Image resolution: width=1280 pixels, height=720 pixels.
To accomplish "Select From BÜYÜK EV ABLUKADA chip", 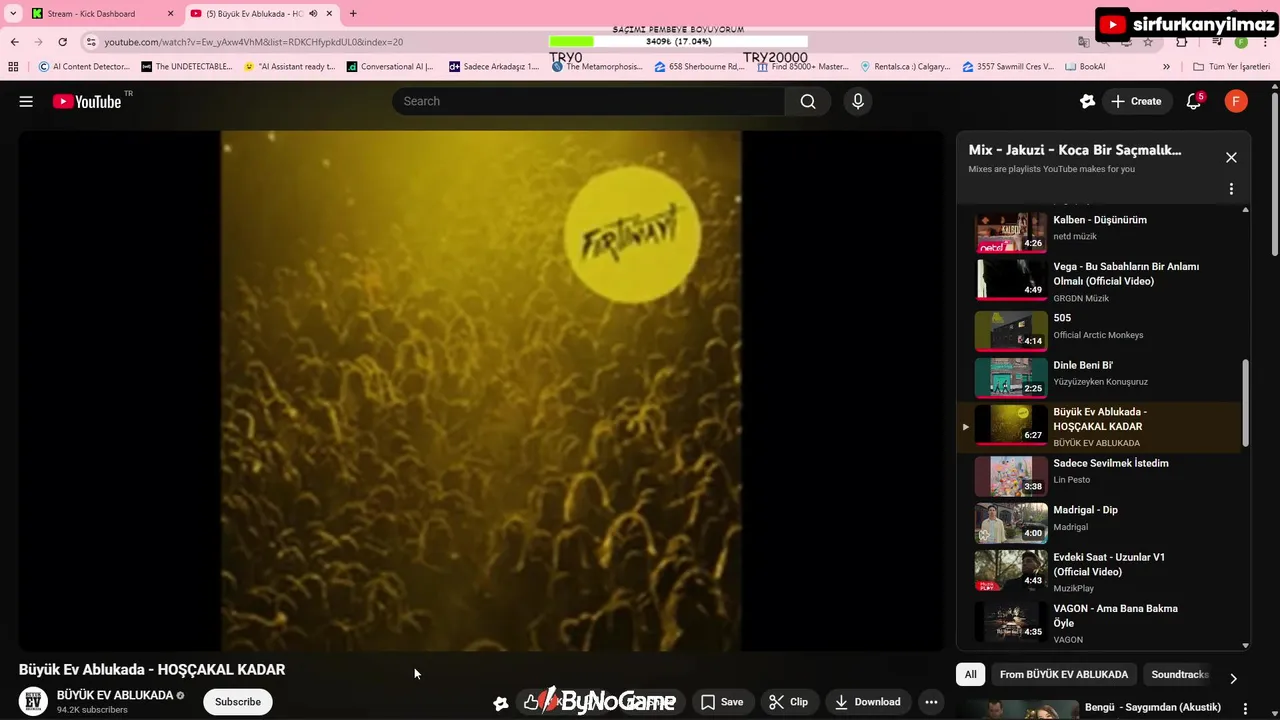I will (1064, 675).
